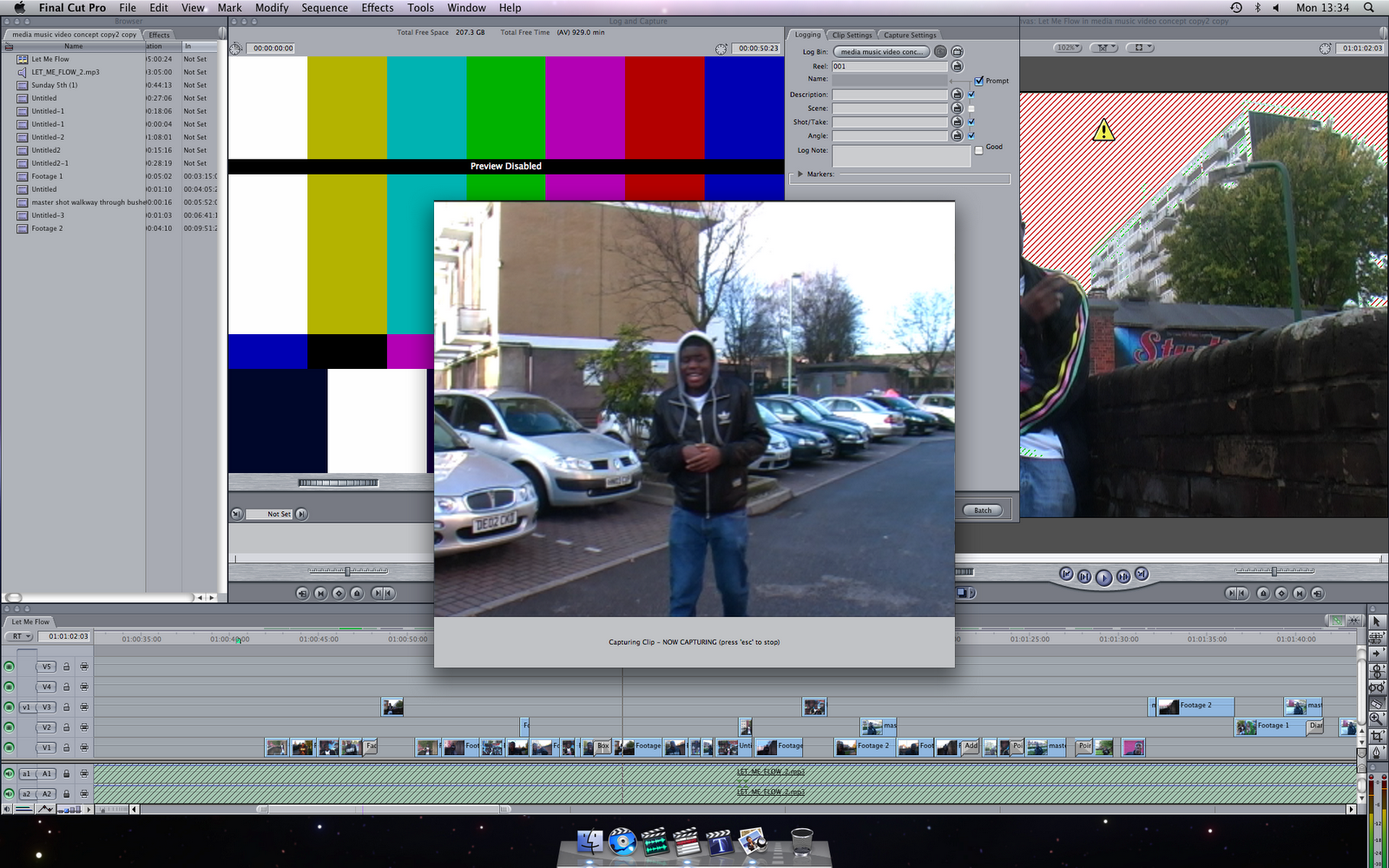Lock the V3 track

(66, 707)
